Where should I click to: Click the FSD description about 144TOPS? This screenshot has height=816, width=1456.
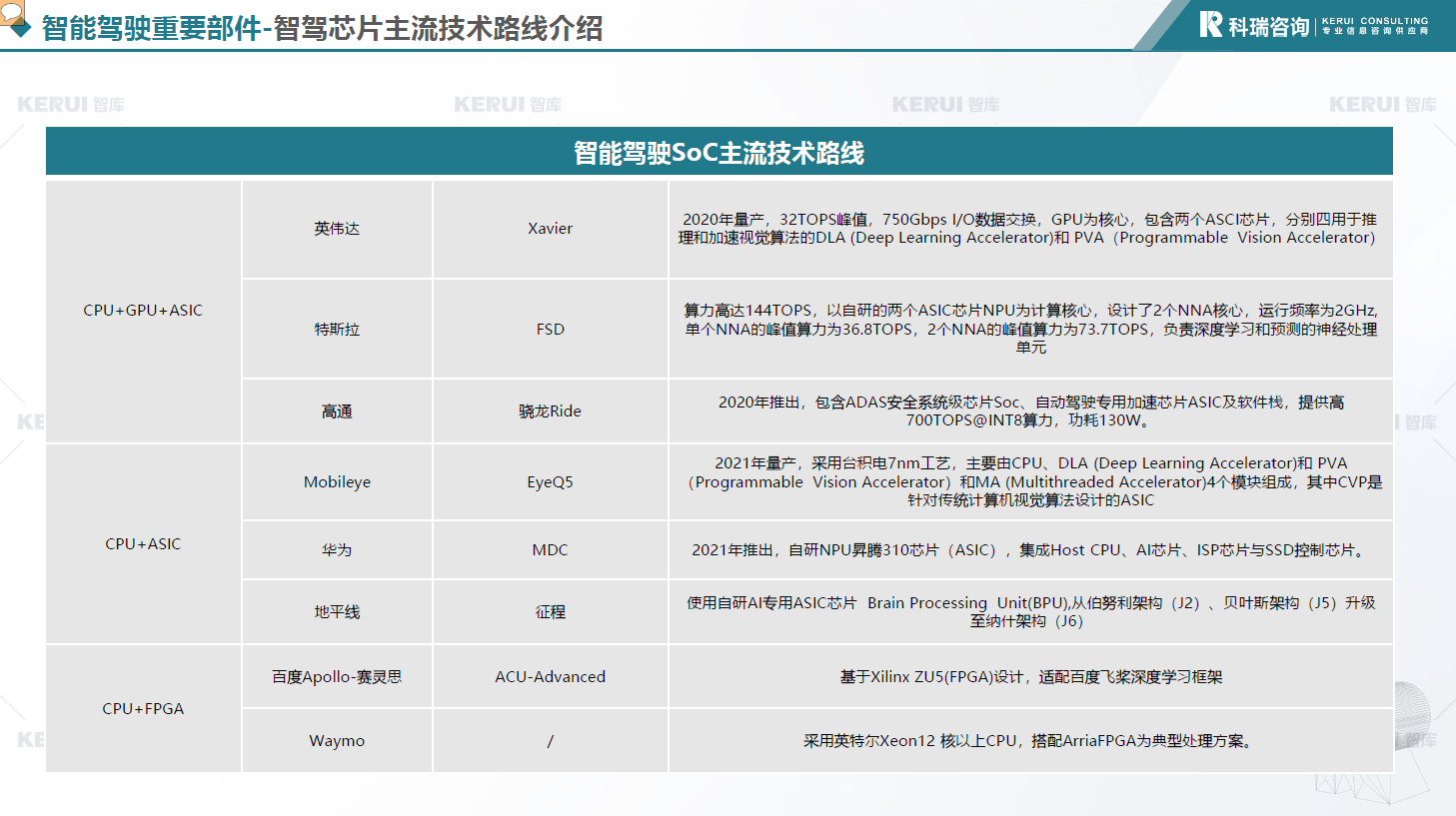coord(1030,329)
